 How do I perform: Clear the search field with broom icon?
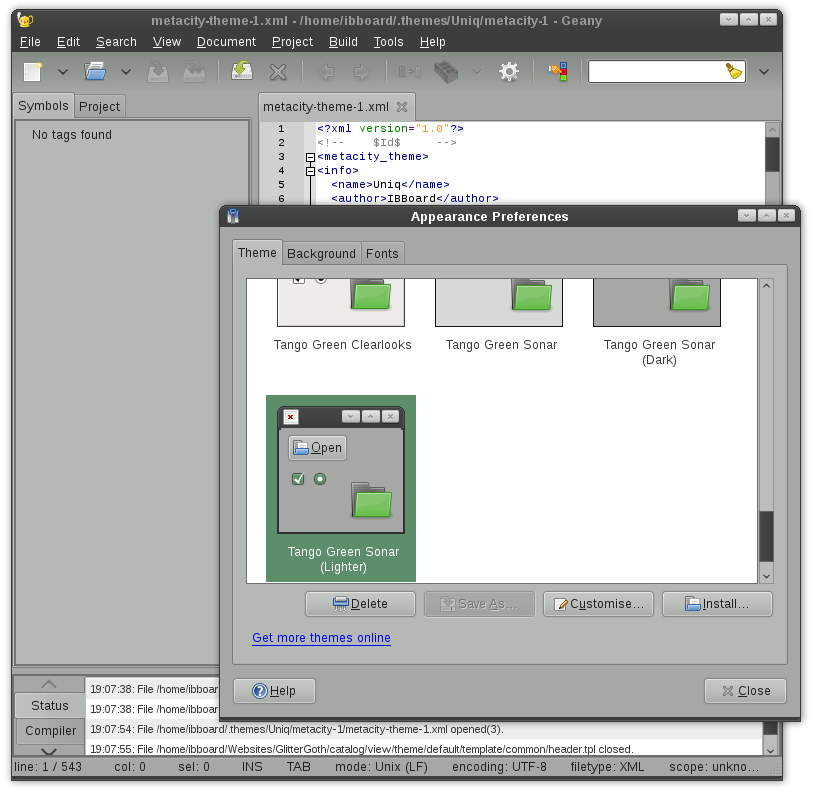tap(733, 71)
